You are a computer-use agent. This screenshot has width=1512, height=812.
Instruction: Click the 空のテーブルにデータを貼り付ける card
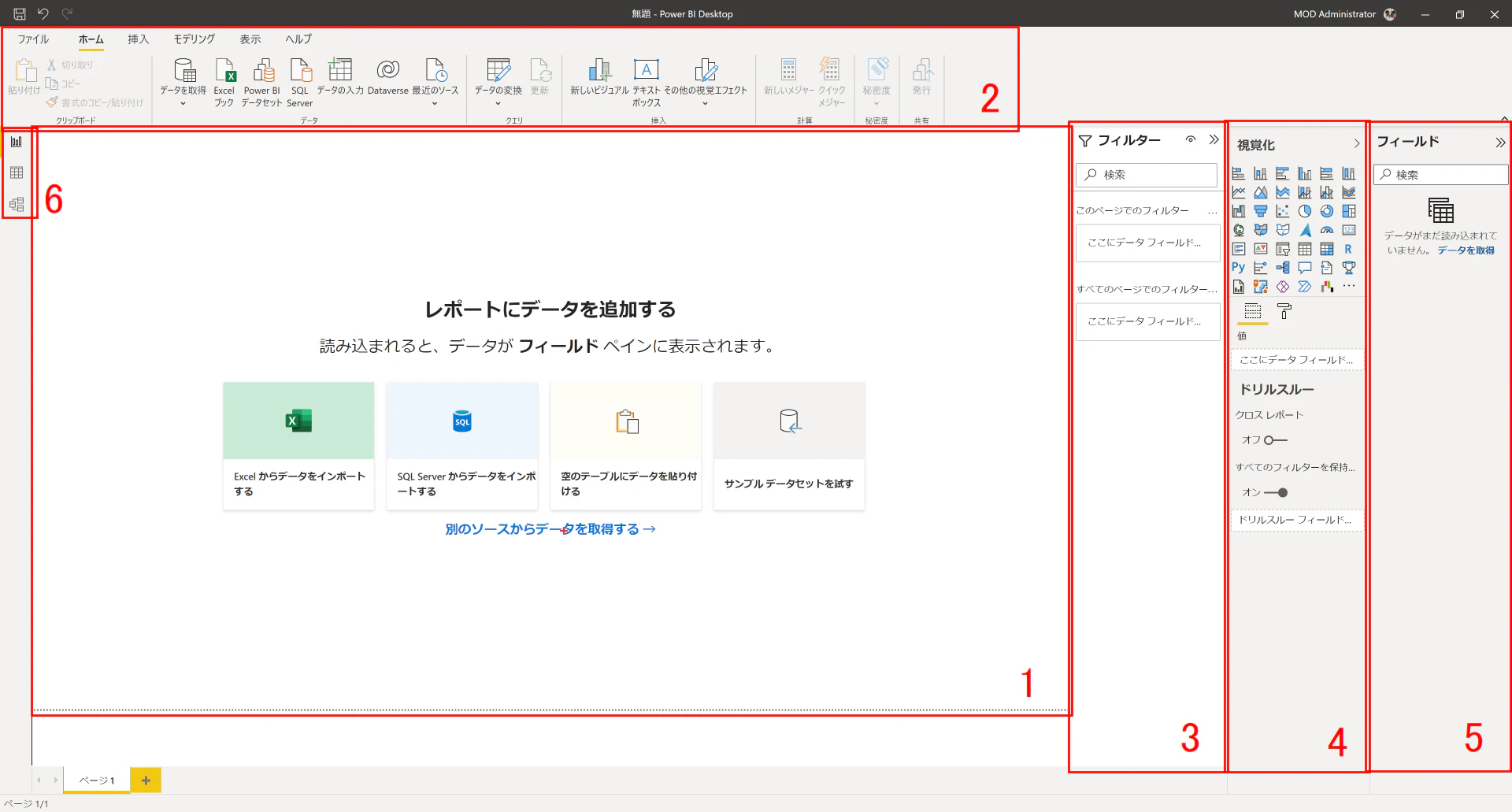(x=625, y=446)
